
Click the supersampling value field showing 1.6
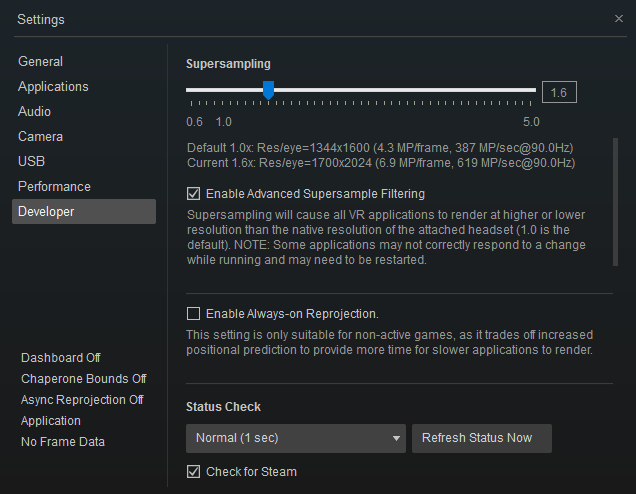coord(558,92)
